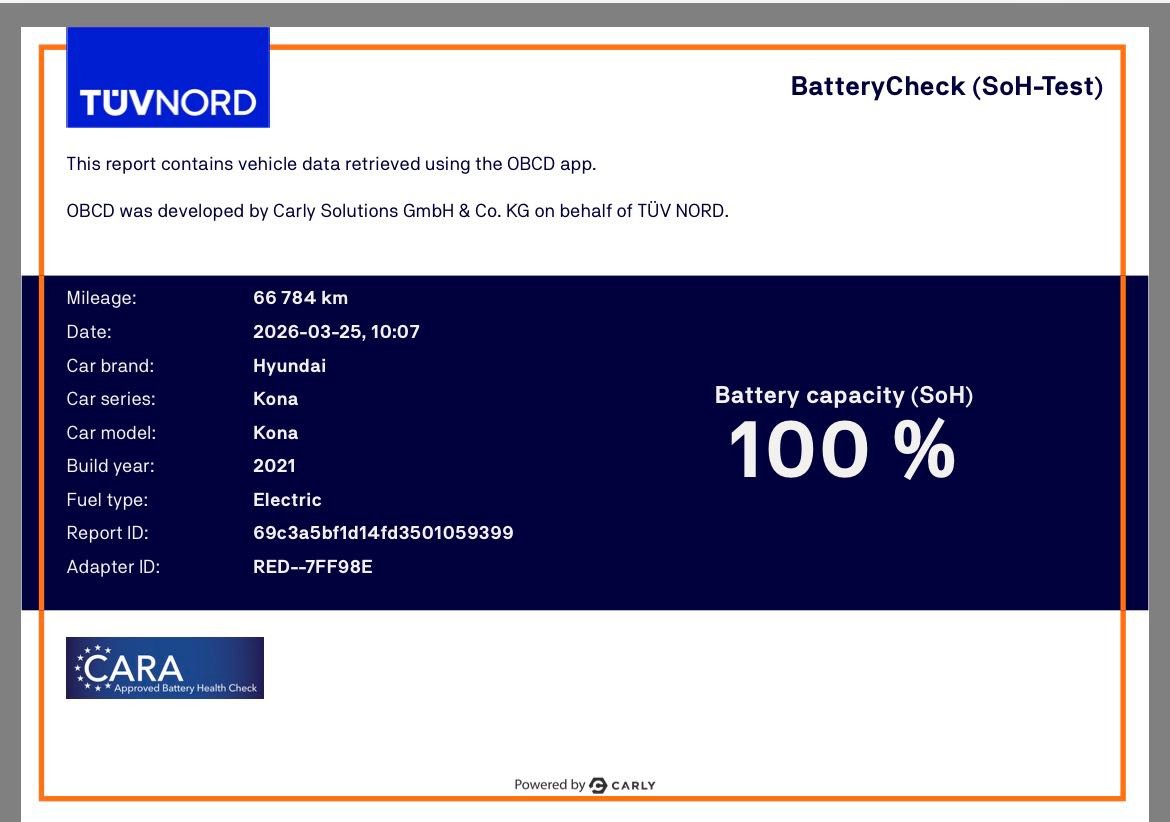Select the 100 % battery capacity value
This screenshot has width=1170, height=822.
coord(842,450)
